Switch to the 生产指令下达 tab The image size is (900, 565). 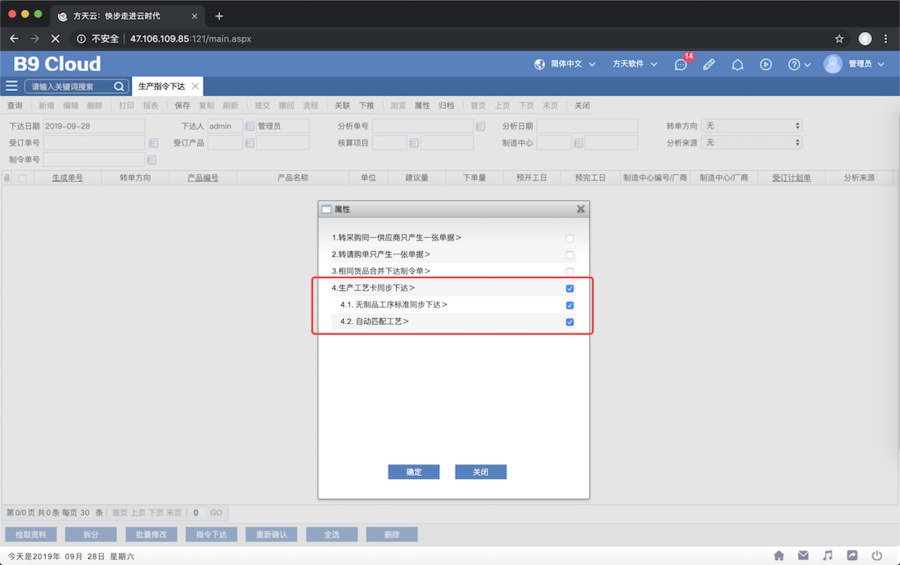click(161, 86)
